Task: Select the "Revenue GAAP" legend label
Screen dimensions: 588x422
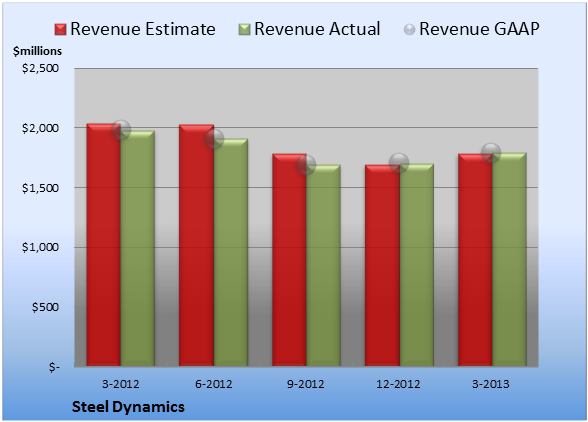Action: (x=479, y=29)
